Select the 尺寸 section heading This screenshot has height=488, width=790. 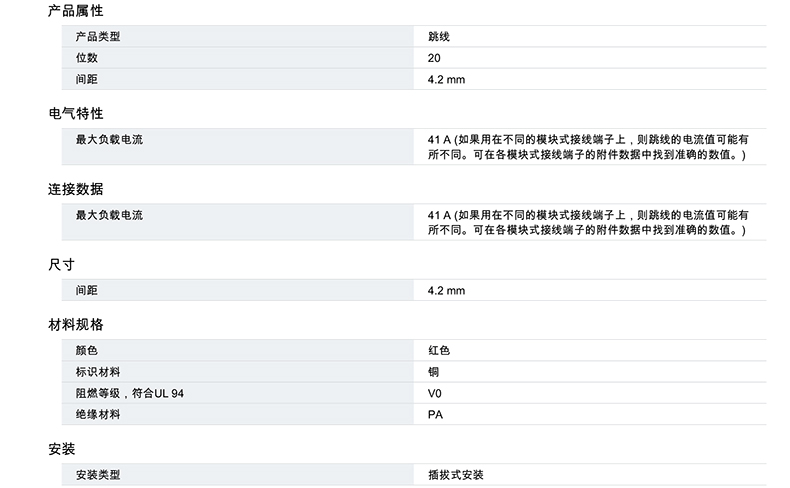(62, 264)
